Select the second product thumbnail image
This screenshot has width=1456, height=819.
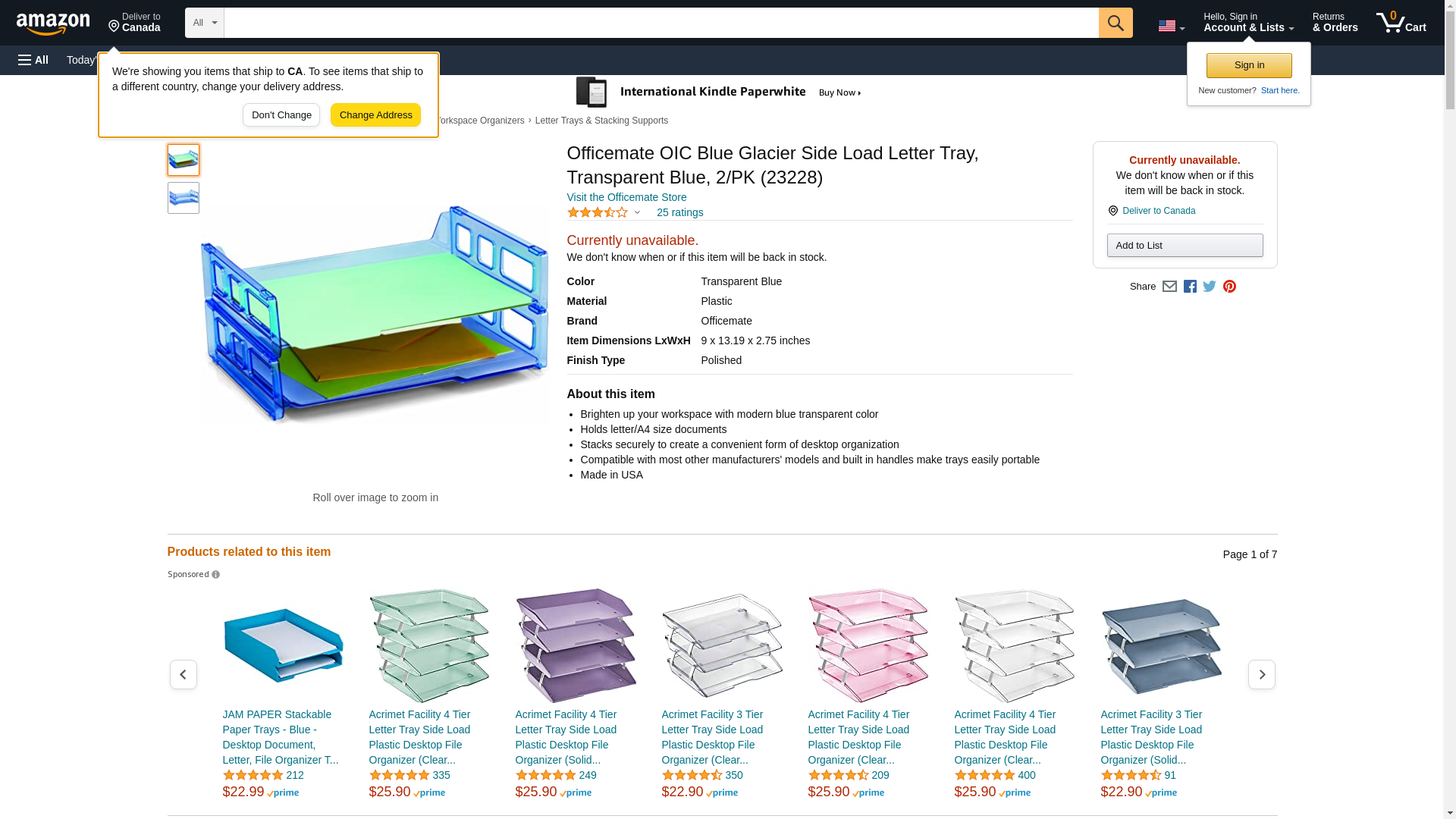pos(184,198)
